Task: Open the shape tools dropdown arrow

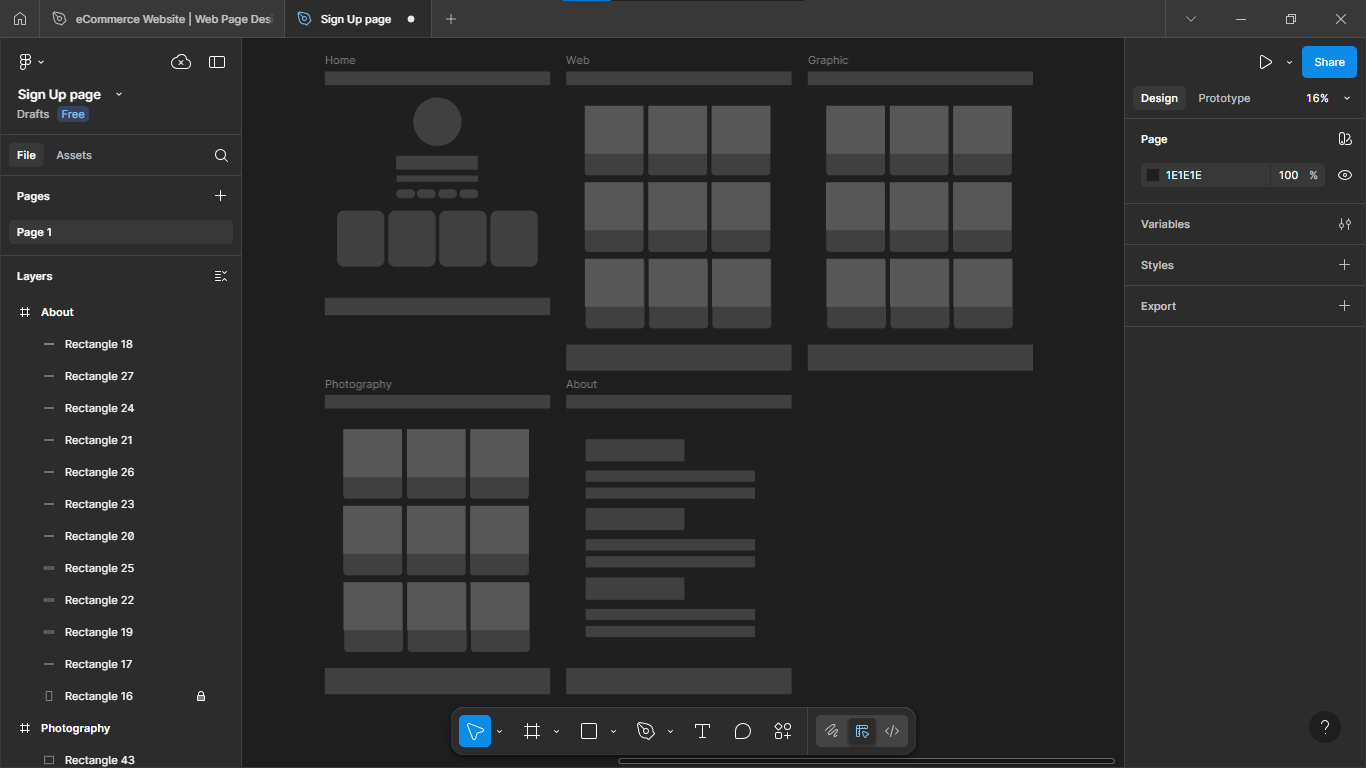Action: [x=613, y=731]
